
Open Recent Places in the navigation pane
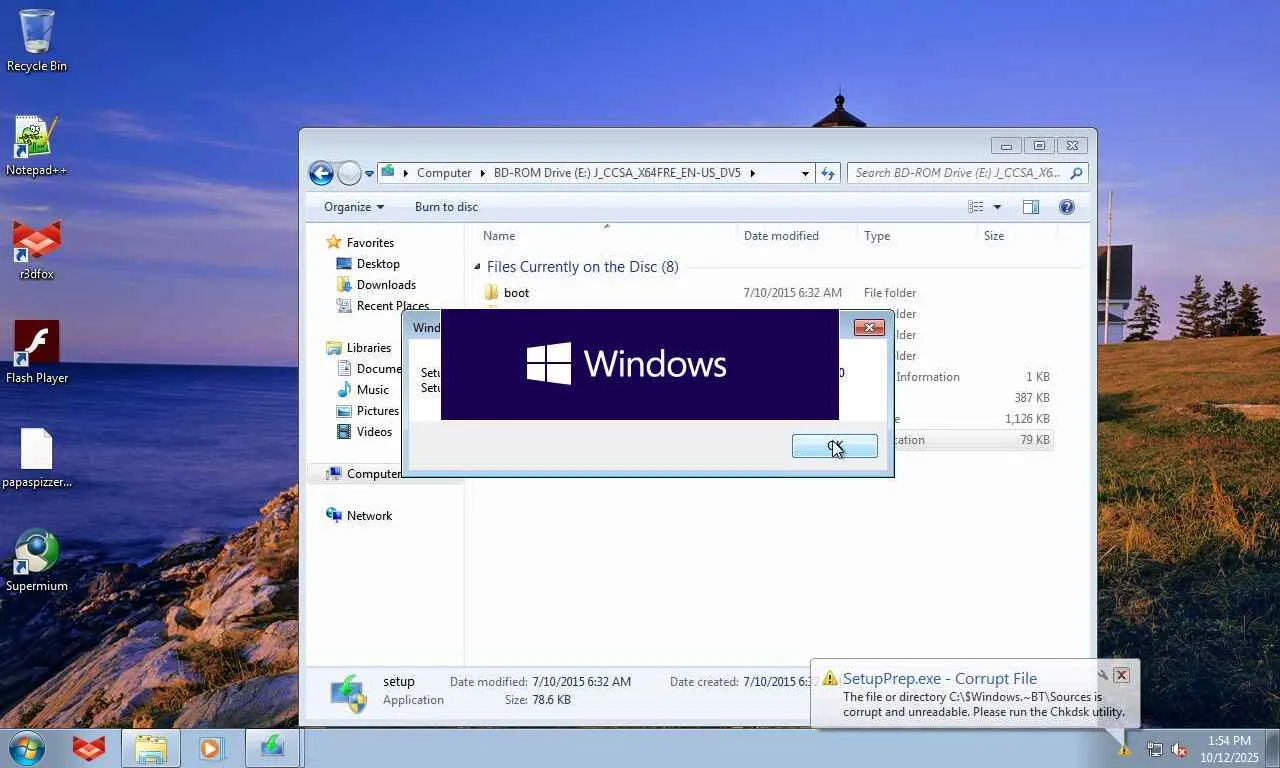pyautogui.click(x=393, y=306)
